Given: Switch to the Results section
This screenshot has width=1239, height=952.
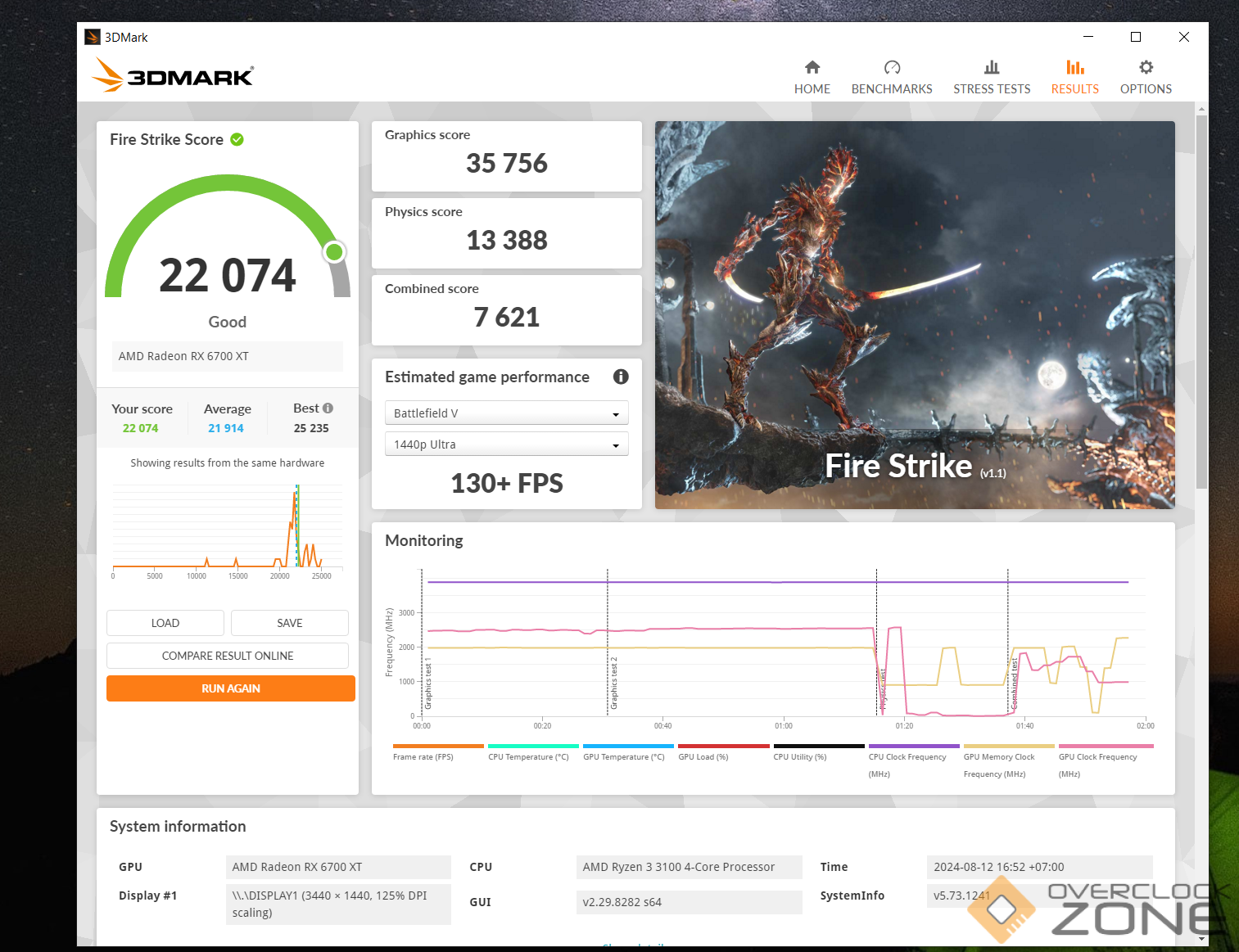Looking at the screenshot, I should click(x=1074, y=78).
